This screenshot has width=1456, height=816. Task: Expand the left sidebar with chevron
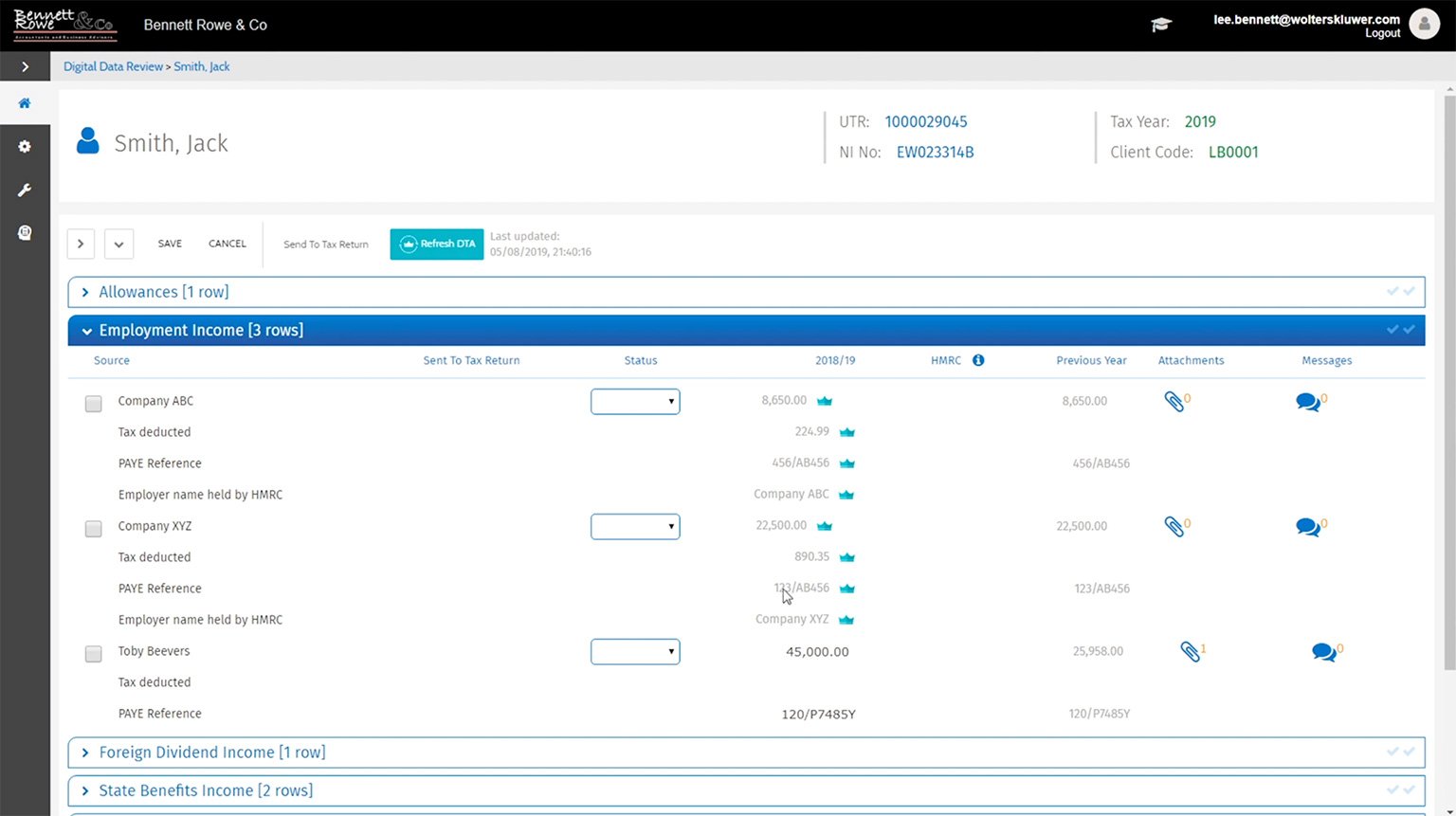[x=25, y=66]
